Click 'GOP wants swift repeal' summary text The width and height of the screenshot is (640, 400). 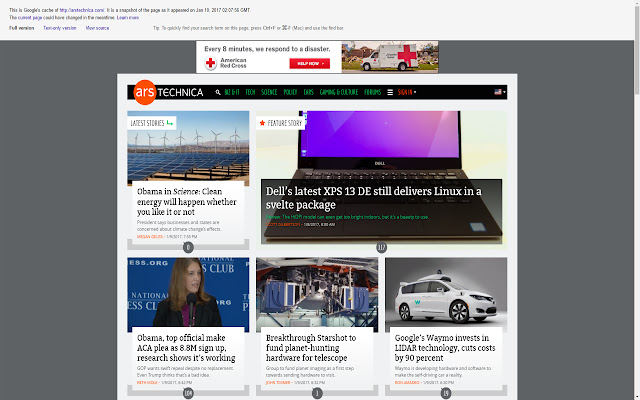click(x=185, y=371)
